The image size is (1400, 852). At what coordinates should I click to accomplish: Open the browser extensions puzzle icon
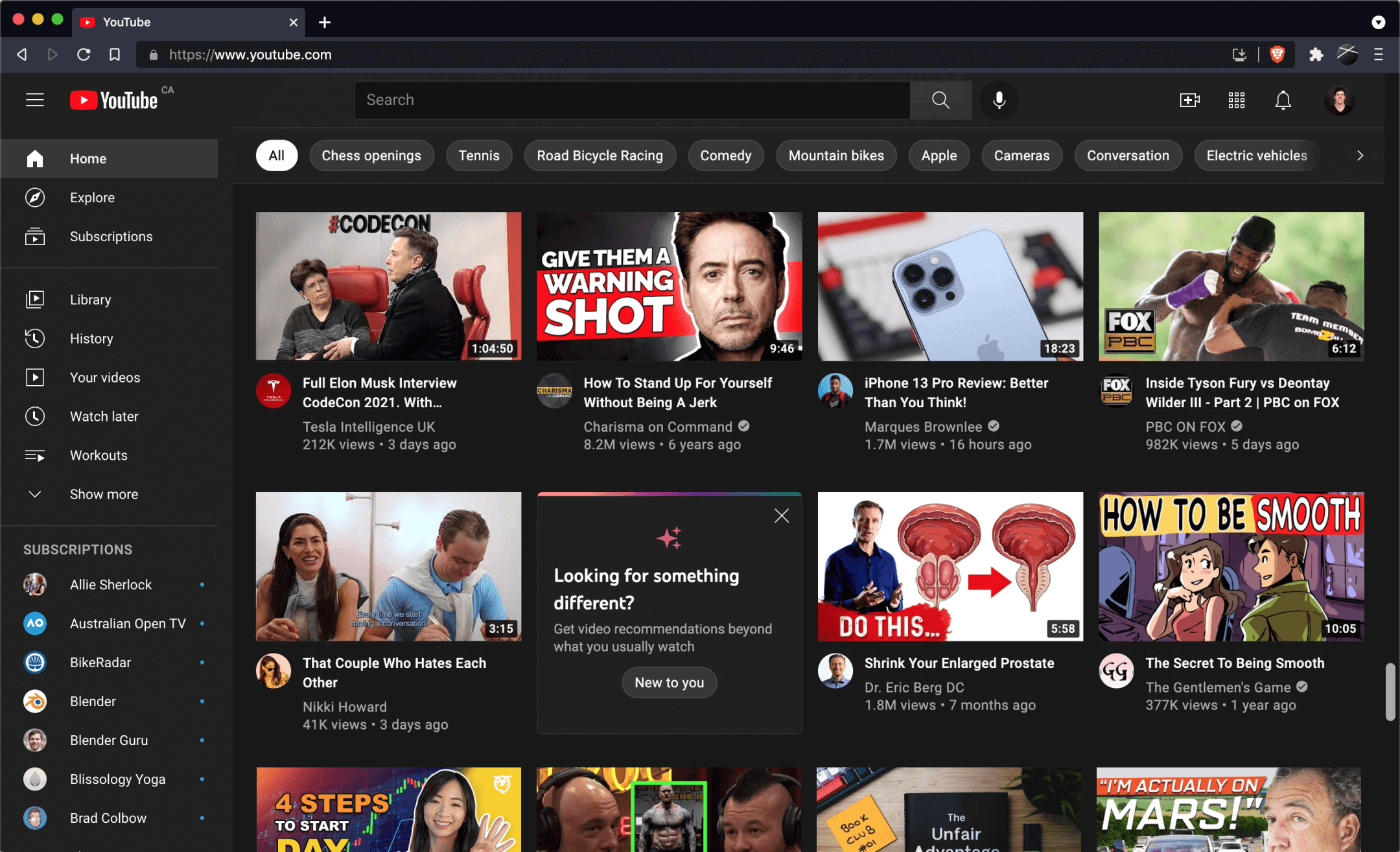(1316, 54)
